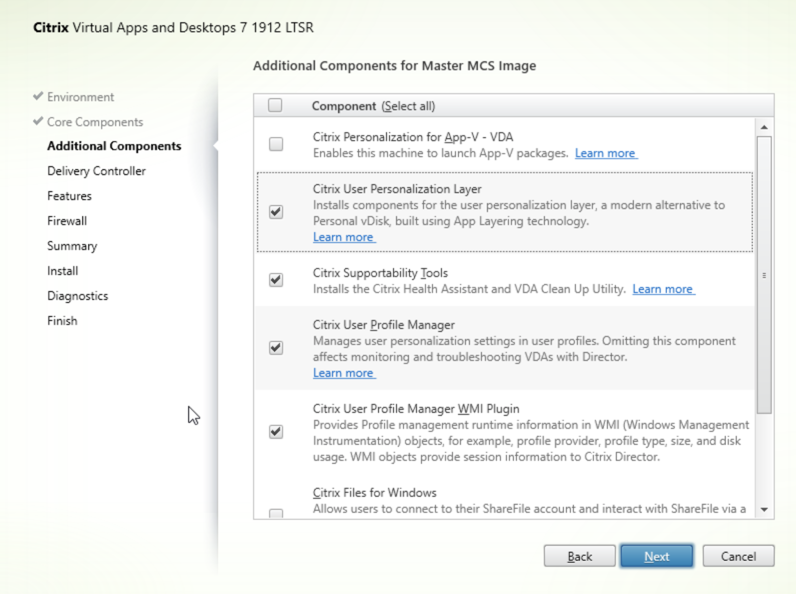This screenshot has width=796, height=594.
Task: Click the 'Component (Select all)' header label
Action: coord(374,106)
